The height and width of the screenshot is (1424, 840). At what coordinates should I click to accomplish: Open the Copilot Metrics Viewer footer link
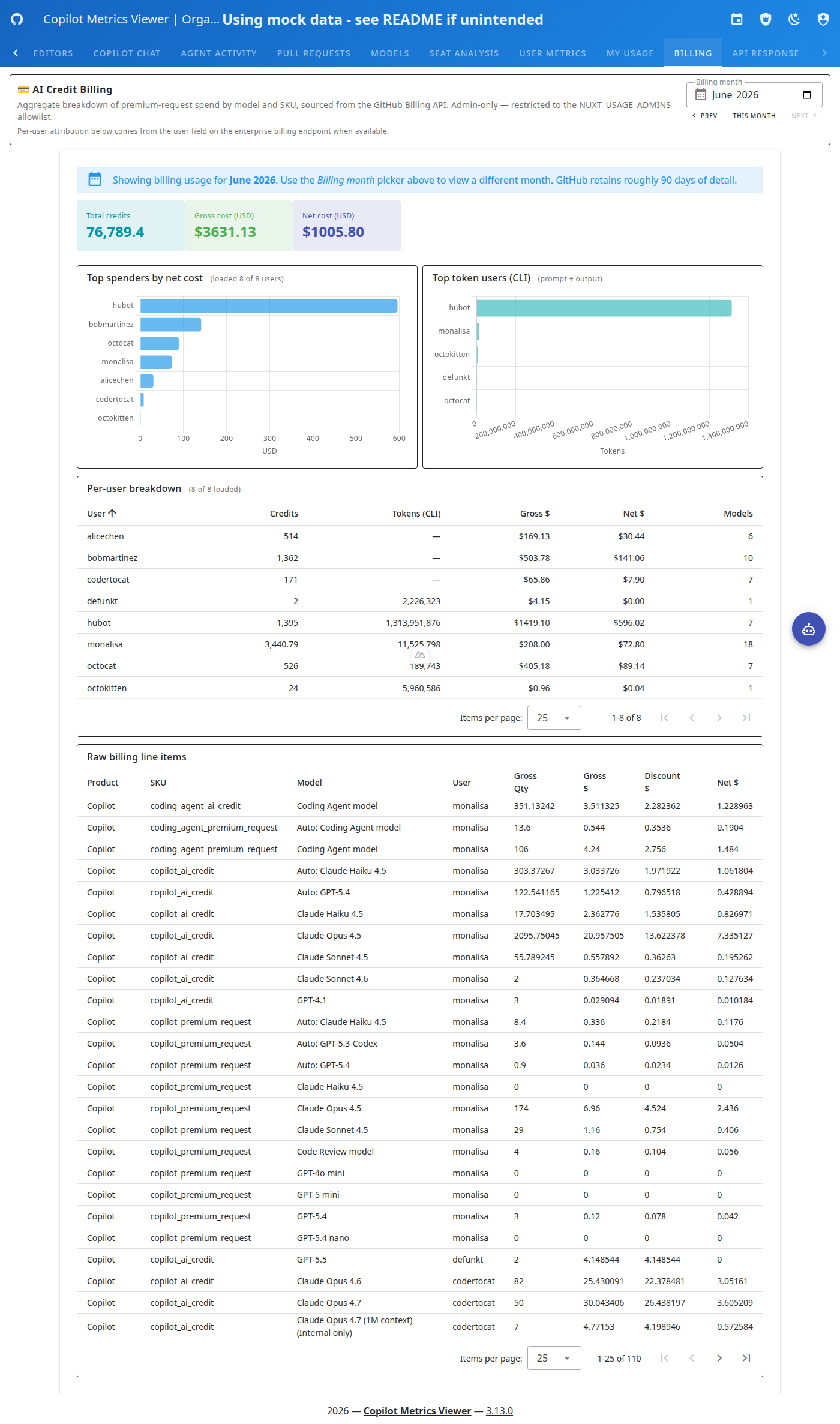417,1411
